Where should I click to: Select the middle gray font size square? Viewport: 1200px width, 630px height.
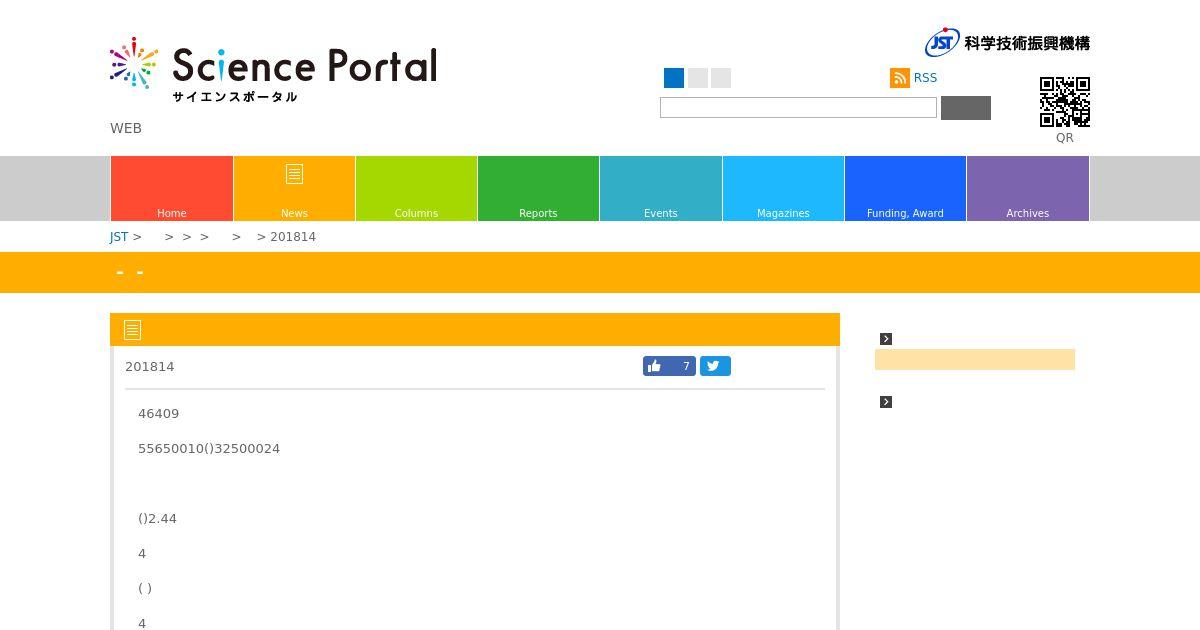click(x=698, y=78)
